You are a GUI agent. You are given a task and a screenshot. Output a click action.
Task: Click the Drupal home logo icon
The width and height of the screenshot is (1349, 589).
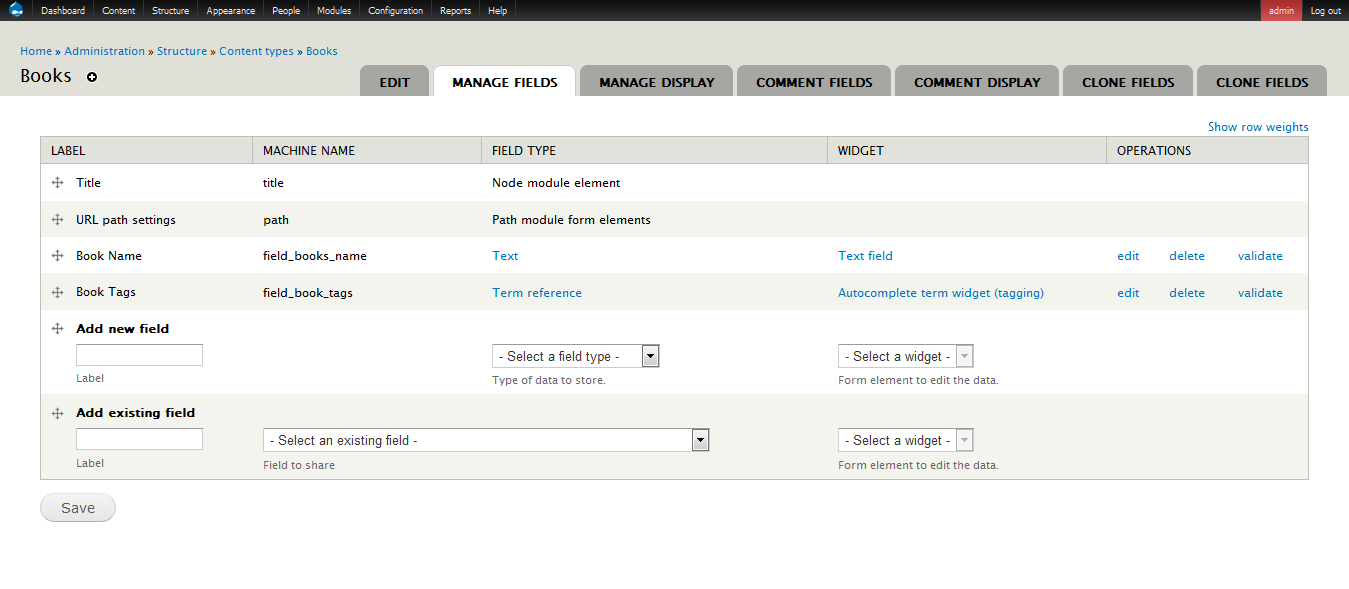click(x=16, y=11)
